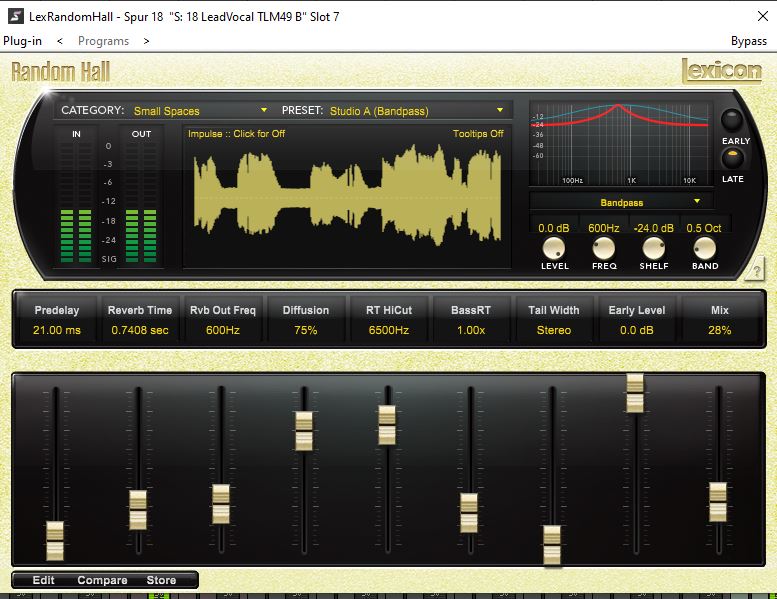
Task: Click the Compare button
Action: (102, 580)
